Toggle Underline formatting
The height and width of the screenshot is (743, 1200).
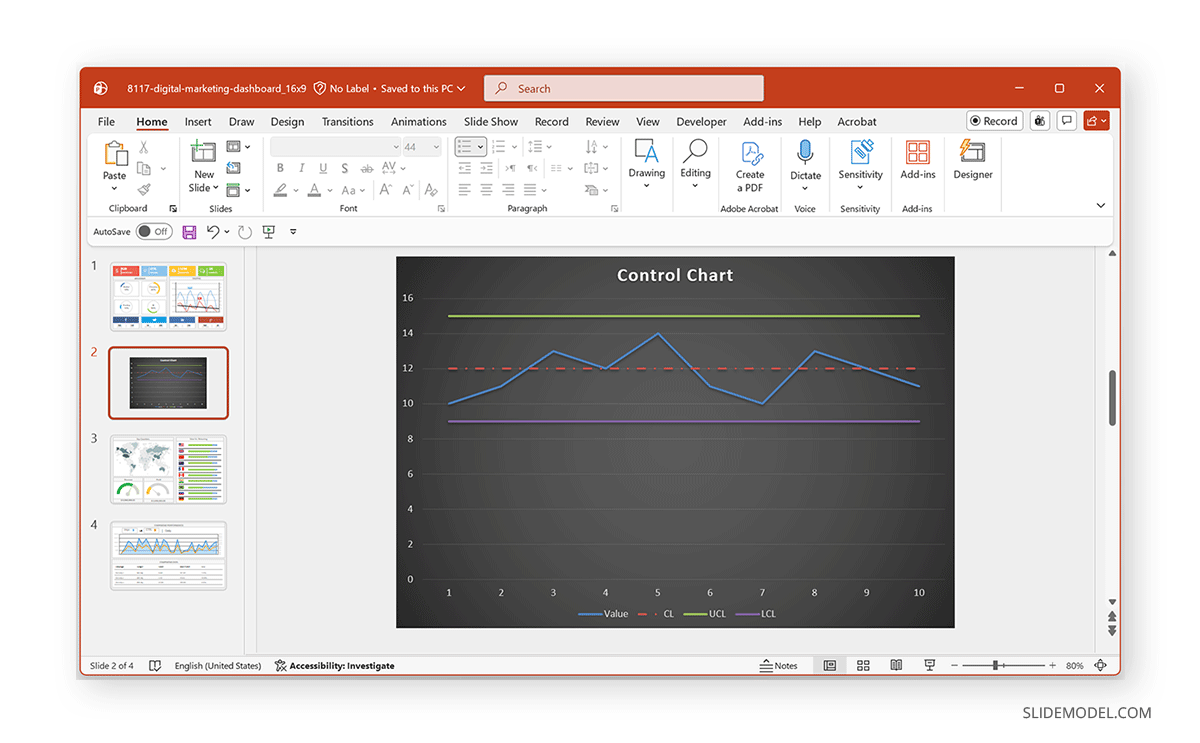tap(323, 168)
